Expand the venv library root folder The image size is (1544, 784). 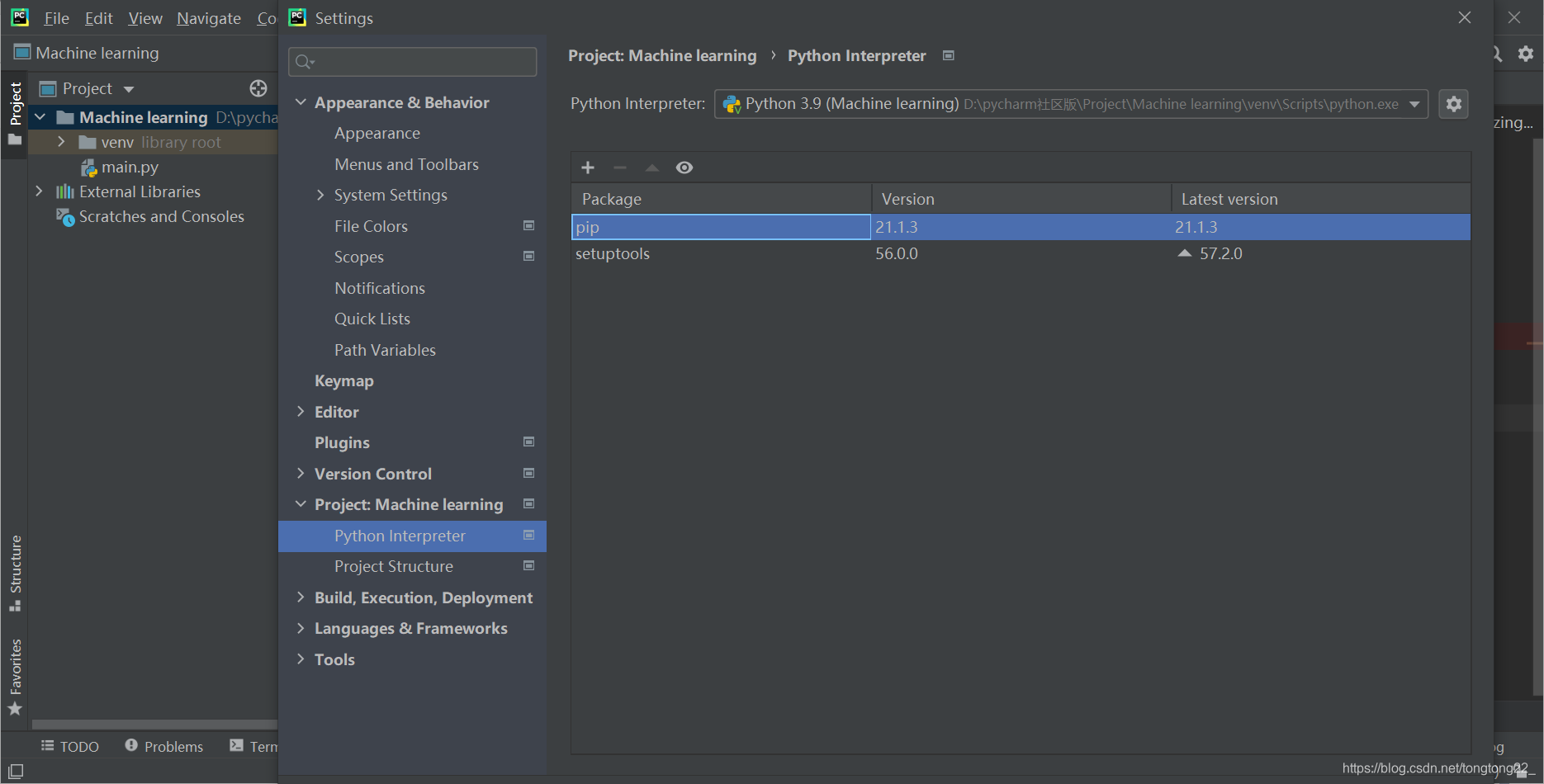click(x=61, y=142)
